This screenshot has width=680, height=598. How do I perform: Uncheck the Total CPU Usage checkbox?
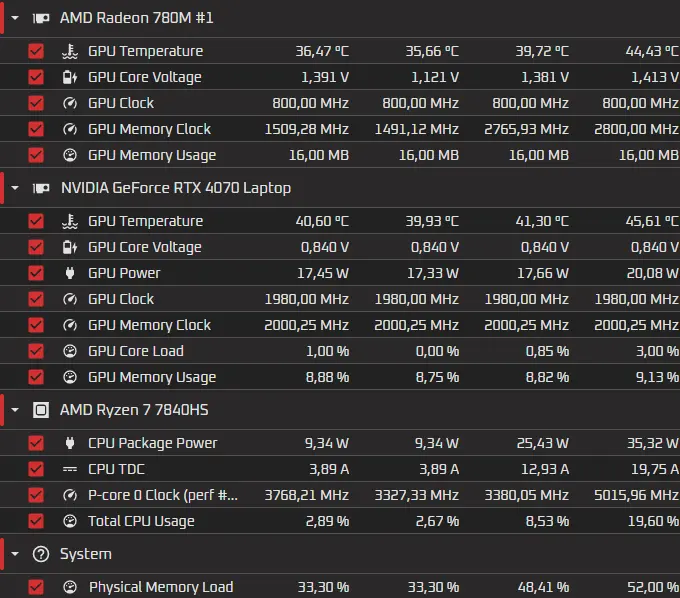[36, 521]
